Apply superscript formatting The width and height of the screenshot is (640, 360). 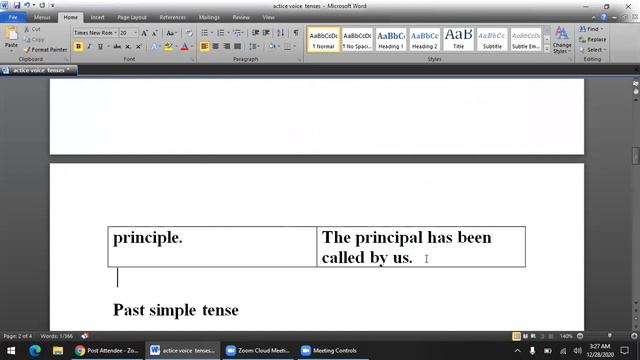pos(138,47)
